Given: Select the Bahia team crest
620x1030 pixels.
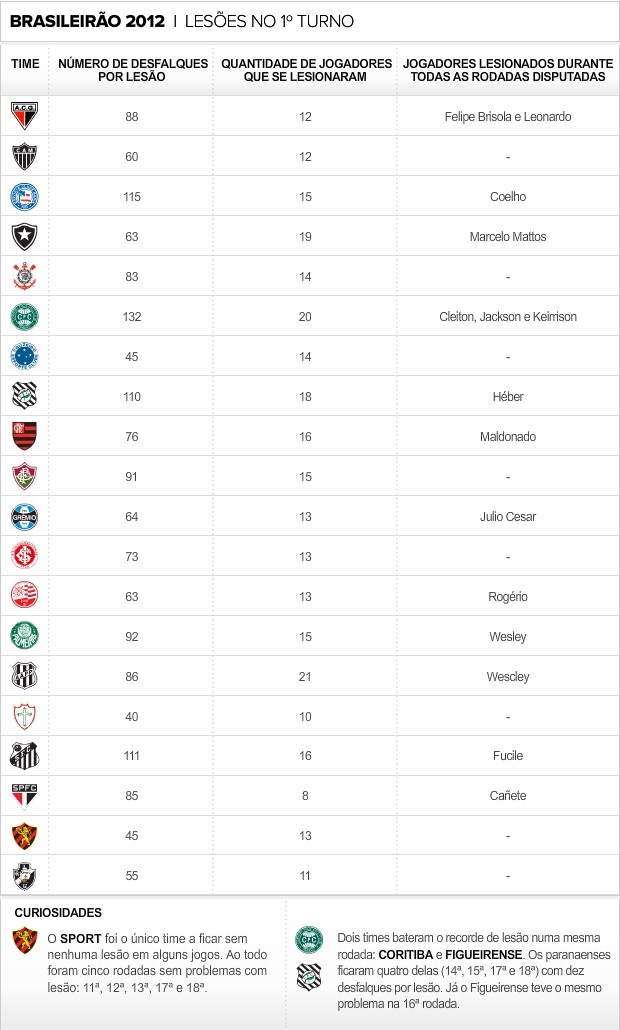Looking at the screenshot, I should click(25, 196).
